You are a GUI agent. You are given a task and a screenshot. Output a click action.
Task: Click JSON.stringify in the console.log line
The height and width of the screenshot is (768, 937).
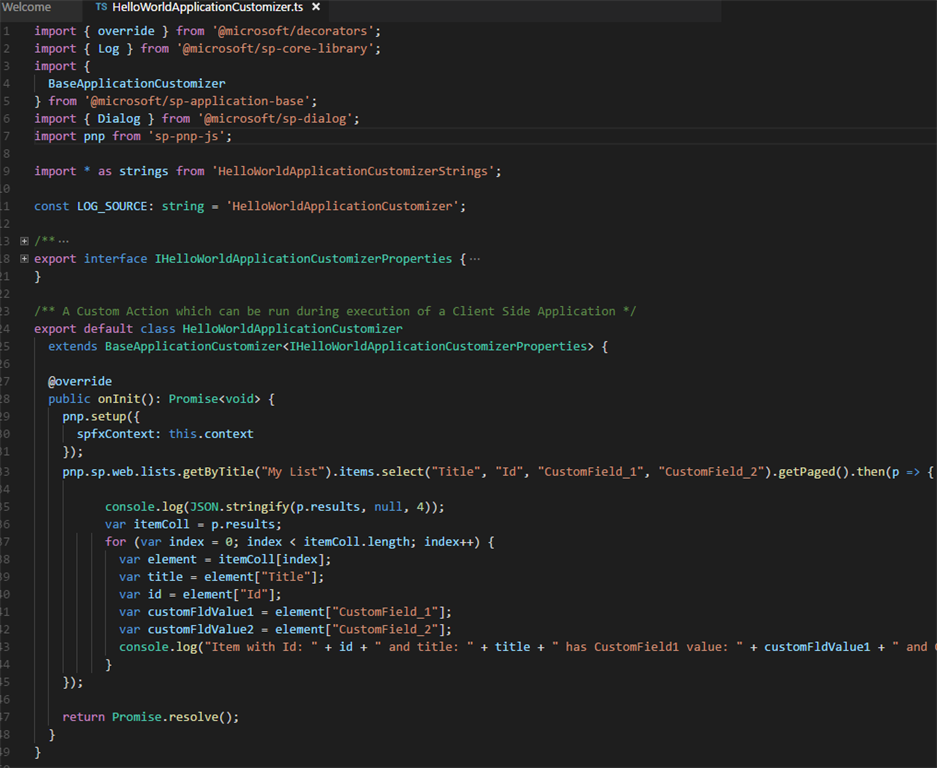240,507
